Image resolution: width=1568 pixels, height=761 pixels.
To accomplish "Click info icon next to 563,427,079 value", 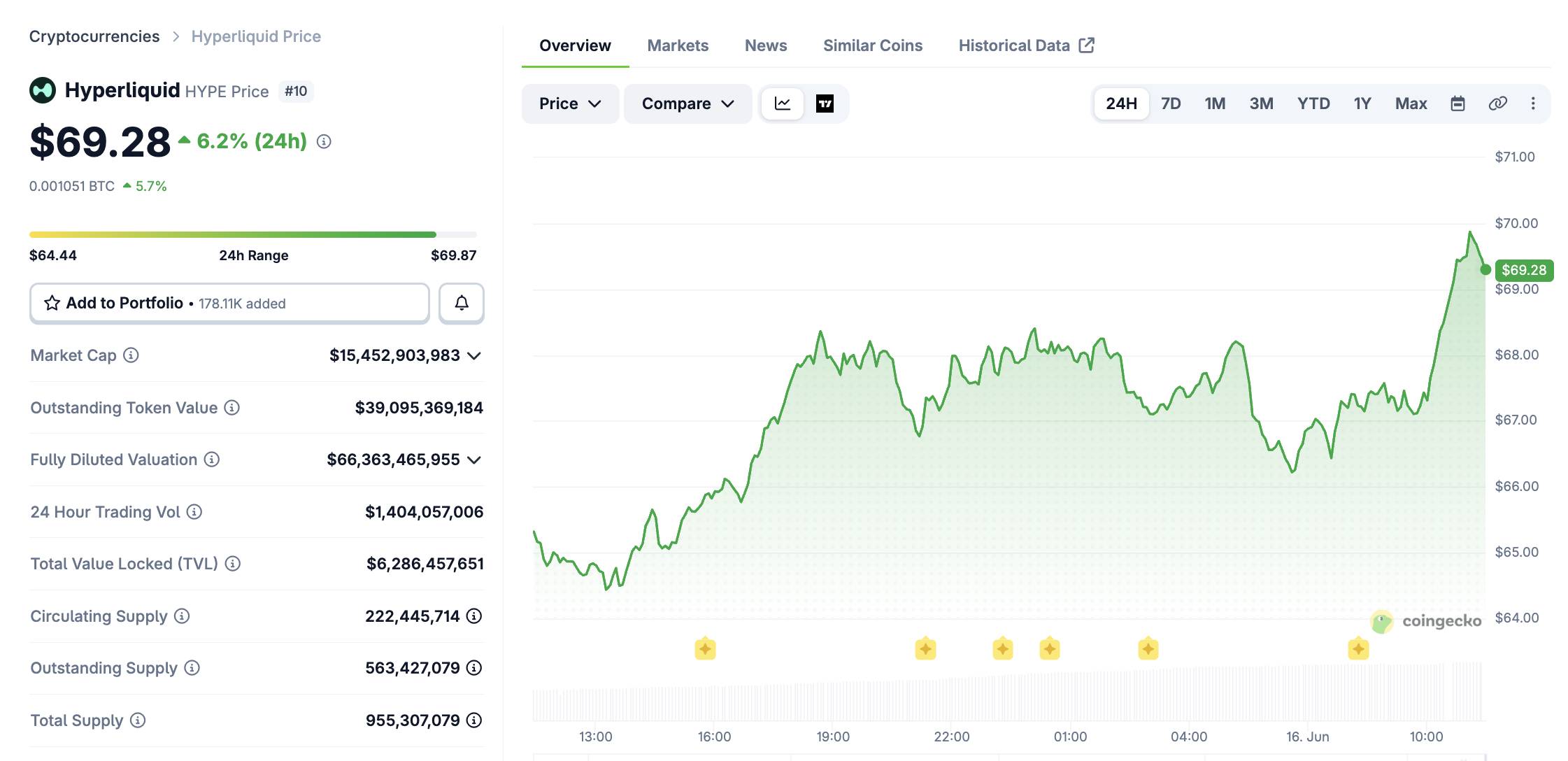I will coord(474,668).
